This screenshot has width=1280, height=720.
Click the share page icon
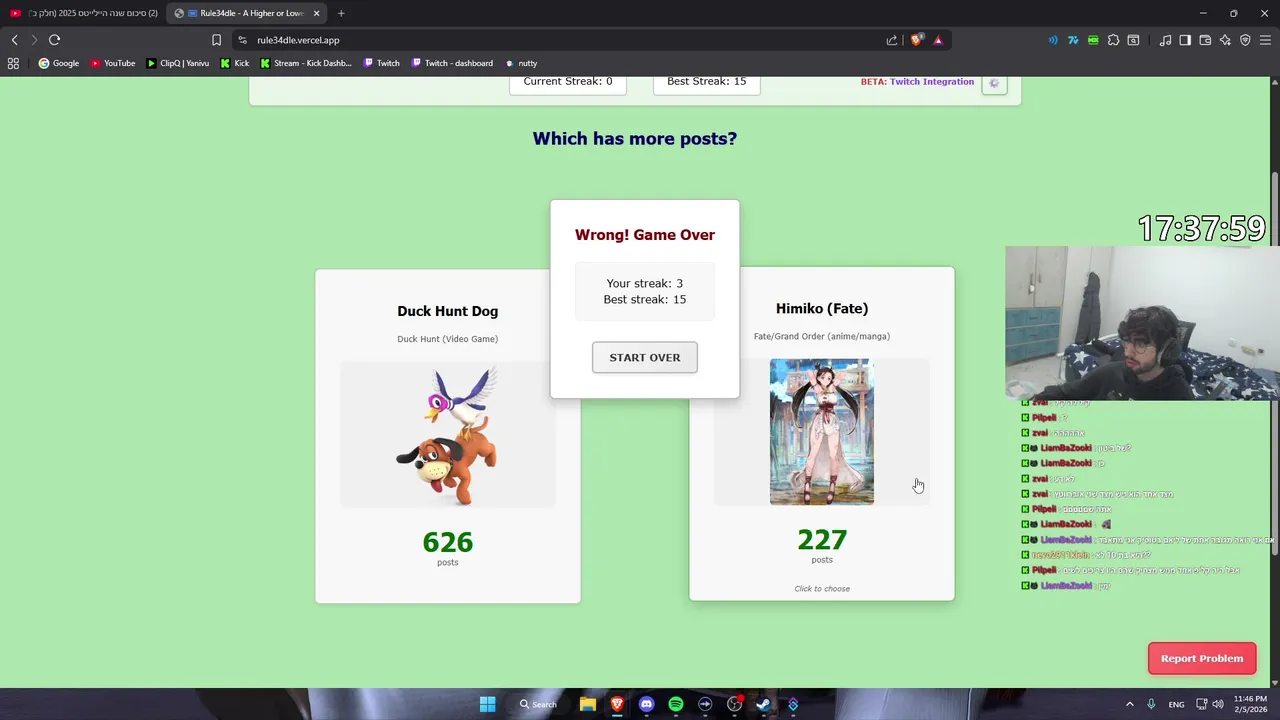(892, 40)
